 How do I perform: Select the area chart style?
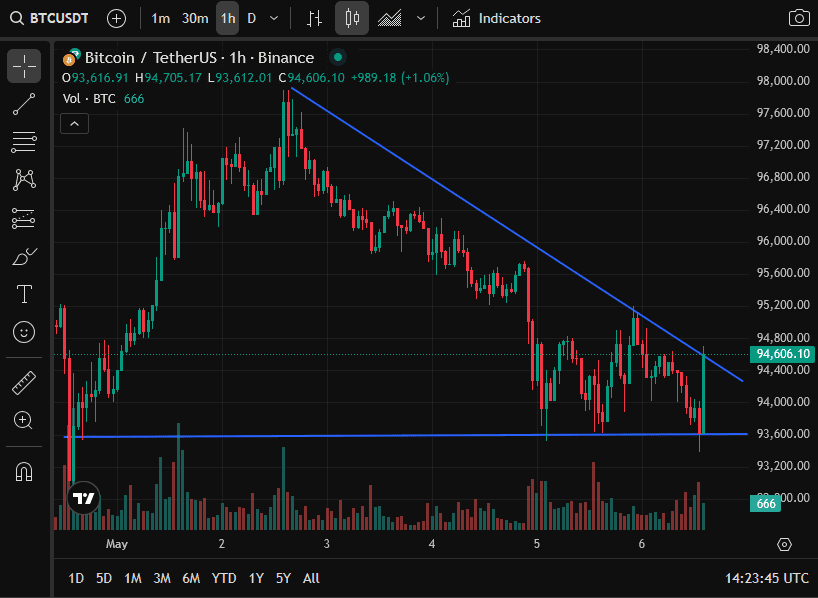[x=390, y=19]
